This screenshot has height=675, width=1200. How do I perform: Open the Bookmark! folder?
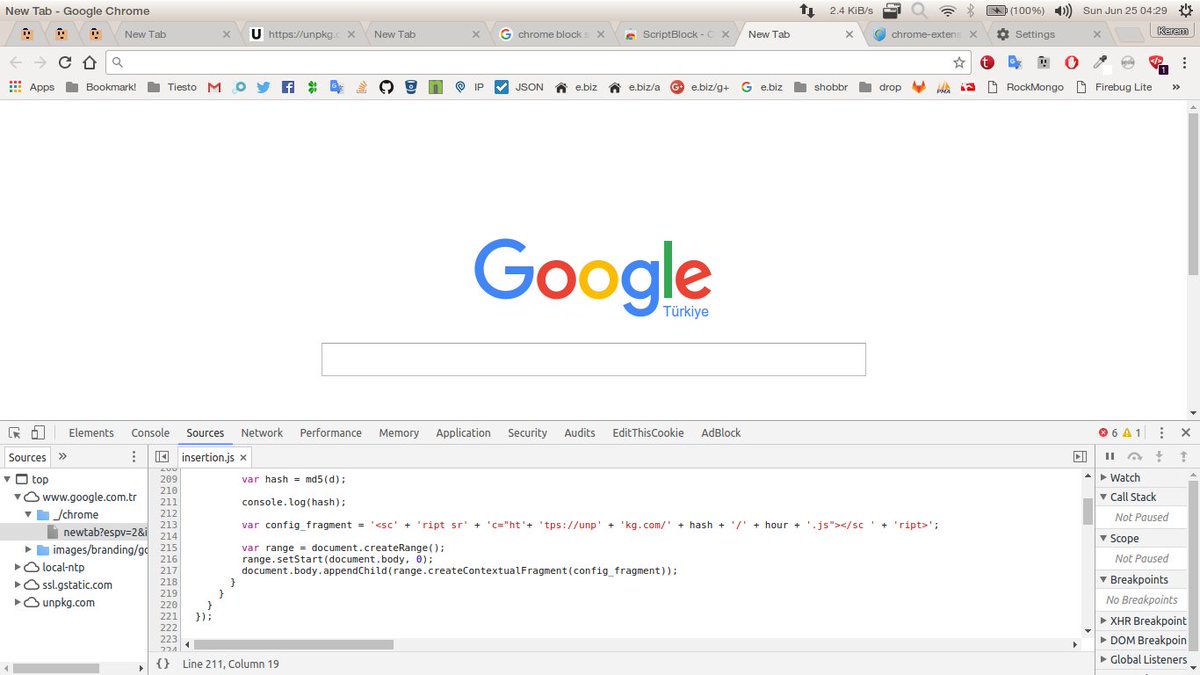(100, 87)
